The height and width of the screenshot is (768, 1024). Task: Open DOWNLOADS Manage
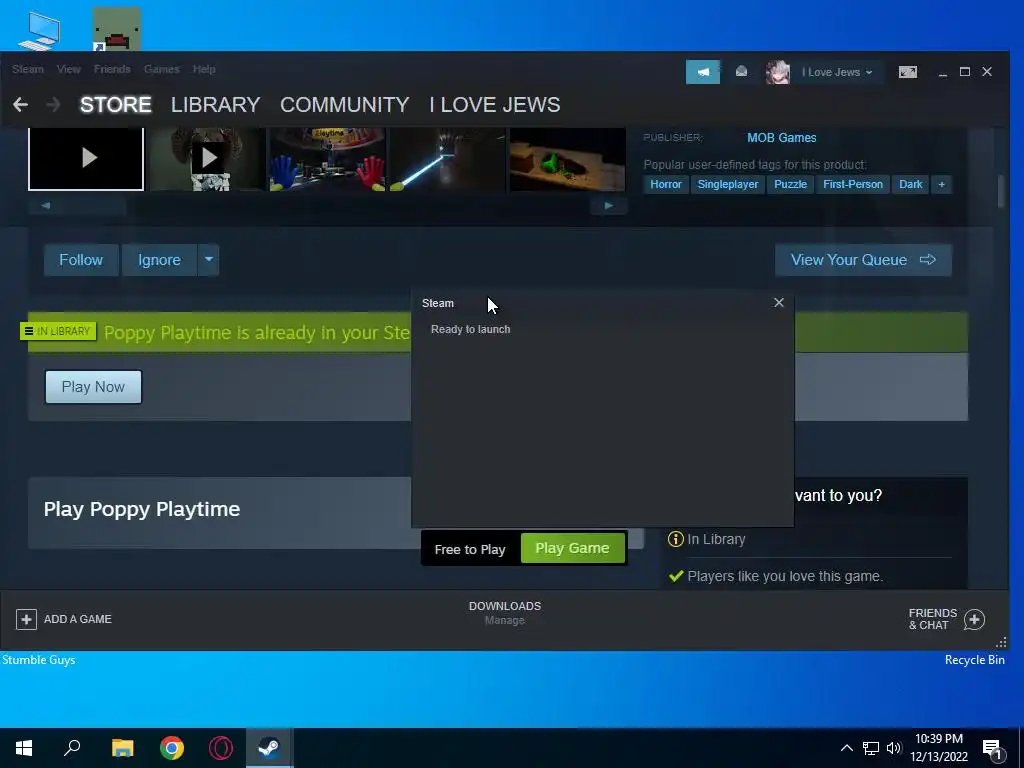pos(505,613)
